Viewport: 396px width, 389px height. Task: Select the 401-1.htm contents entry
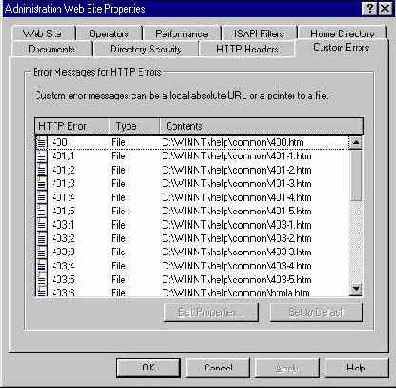[x=237, y=156]
